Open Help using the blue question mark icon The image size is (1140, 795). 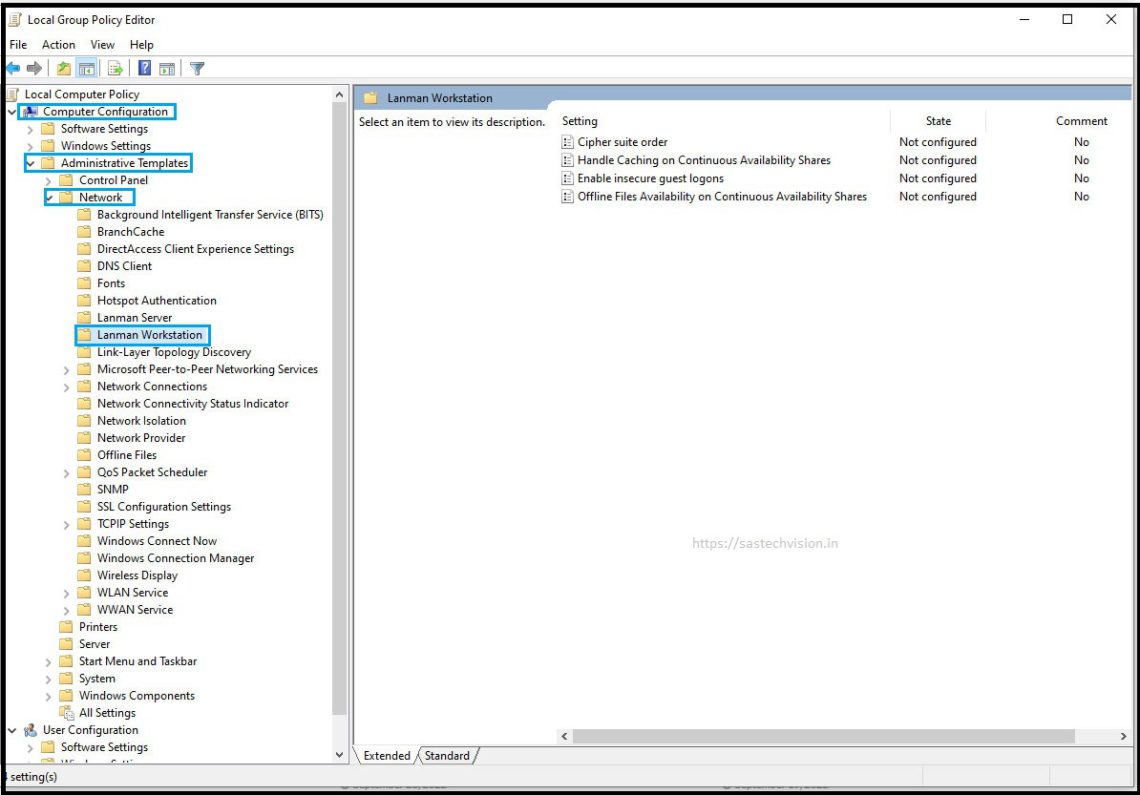[145, 68]
